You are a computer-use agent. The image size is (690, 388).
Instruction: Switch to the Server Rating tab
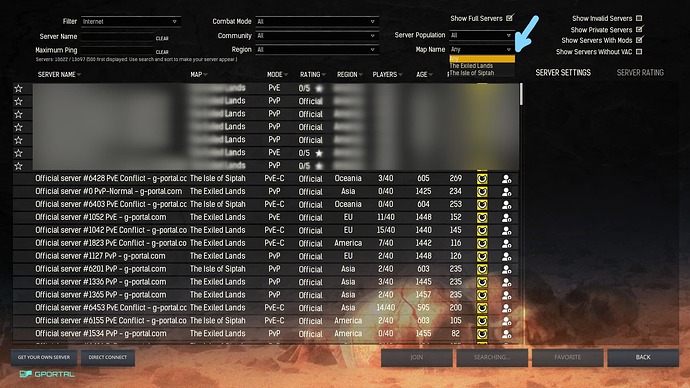pyautogui.click(x=640, y=73)
